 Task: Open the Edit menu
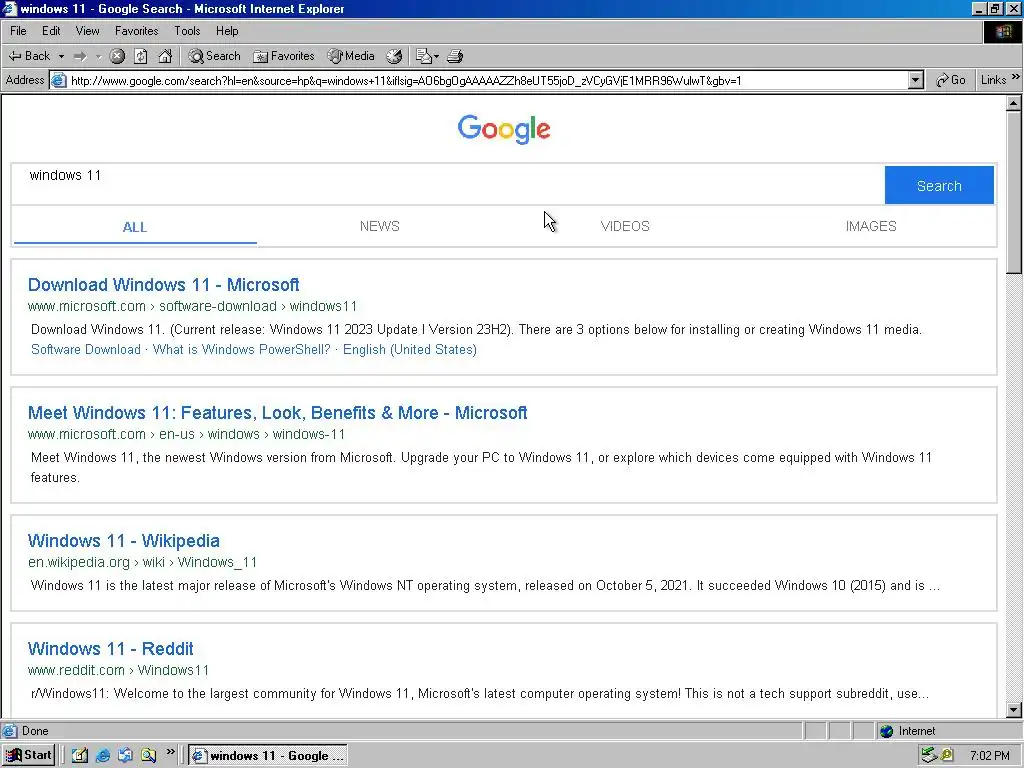point(51,31)
